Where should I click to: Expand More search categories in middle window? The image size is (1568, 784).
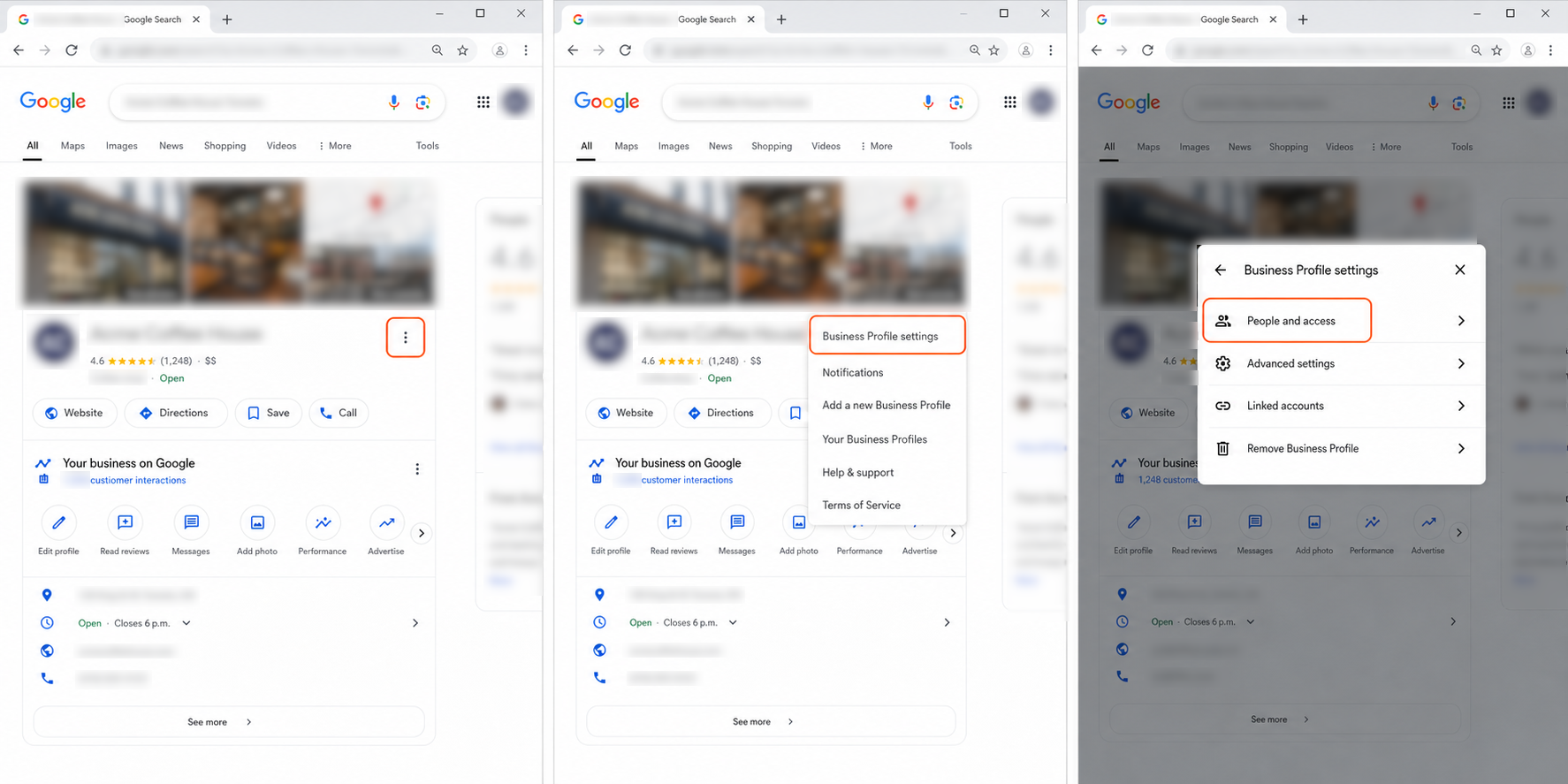[x=876, y=146]
